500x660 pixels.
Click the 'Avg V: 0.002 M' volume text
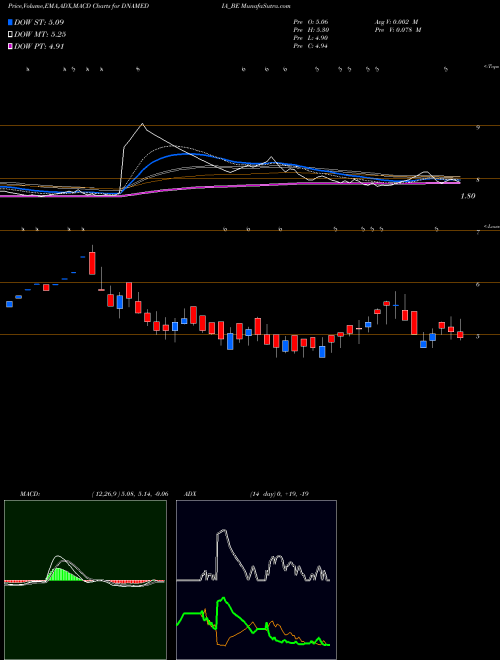(x=395, y=21)
